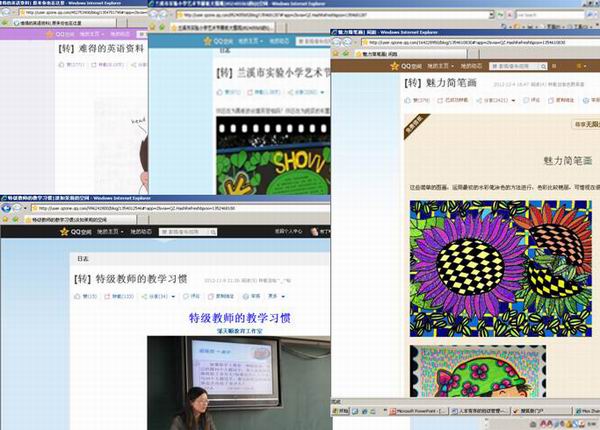Select 特级教师的教学习惯 browser tab
Image resolution: width=600 pixels, height=430 pixels.
[x=80, y=220]
